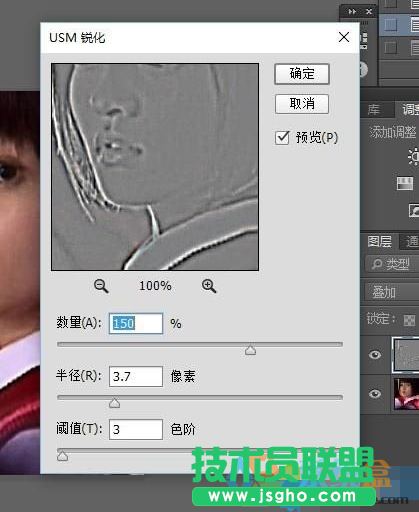
Task: Click the Brightness/Contrast adjustment sun icon
Action: (413, 156)
